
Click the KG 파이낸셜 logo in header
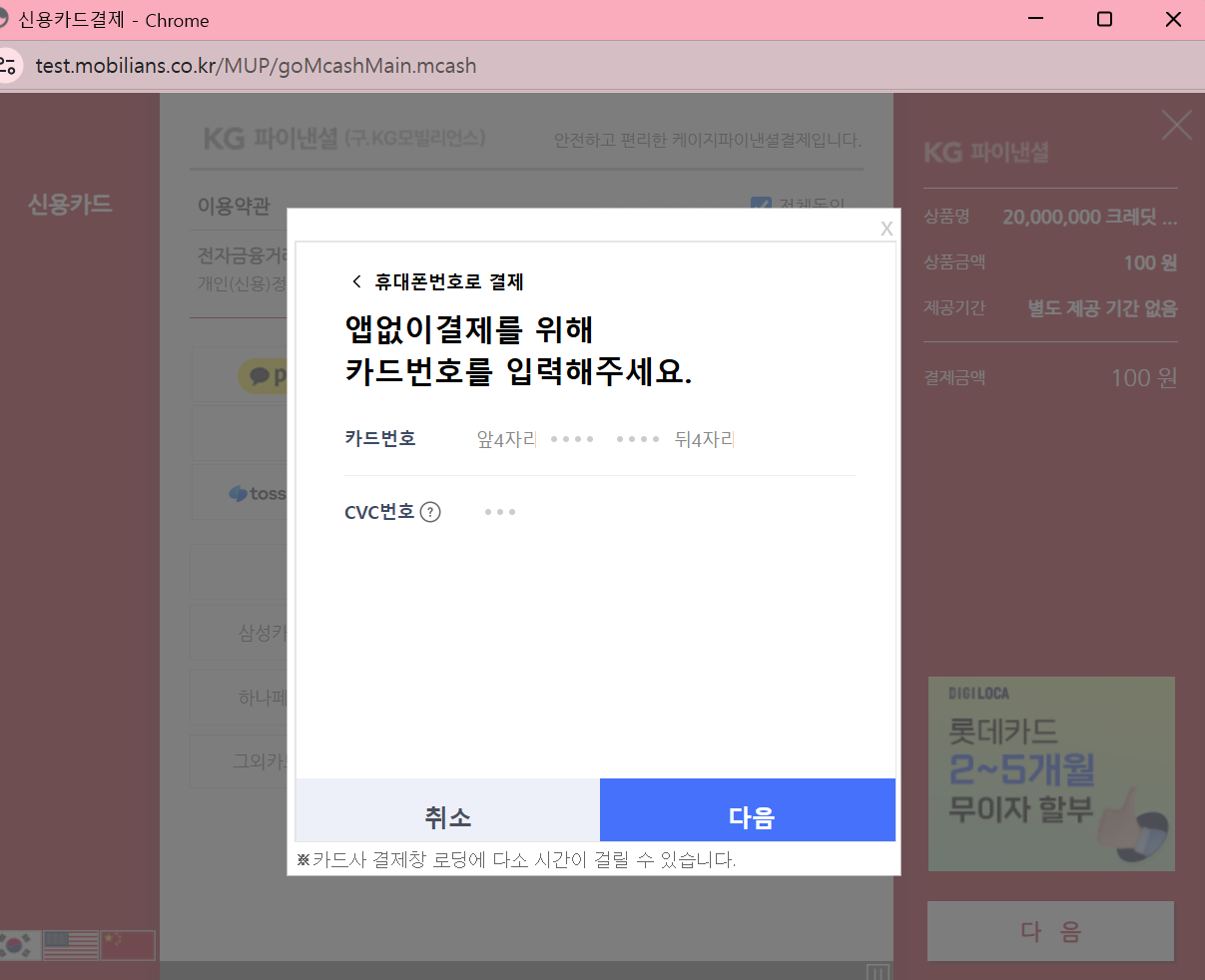click(344, 138)
